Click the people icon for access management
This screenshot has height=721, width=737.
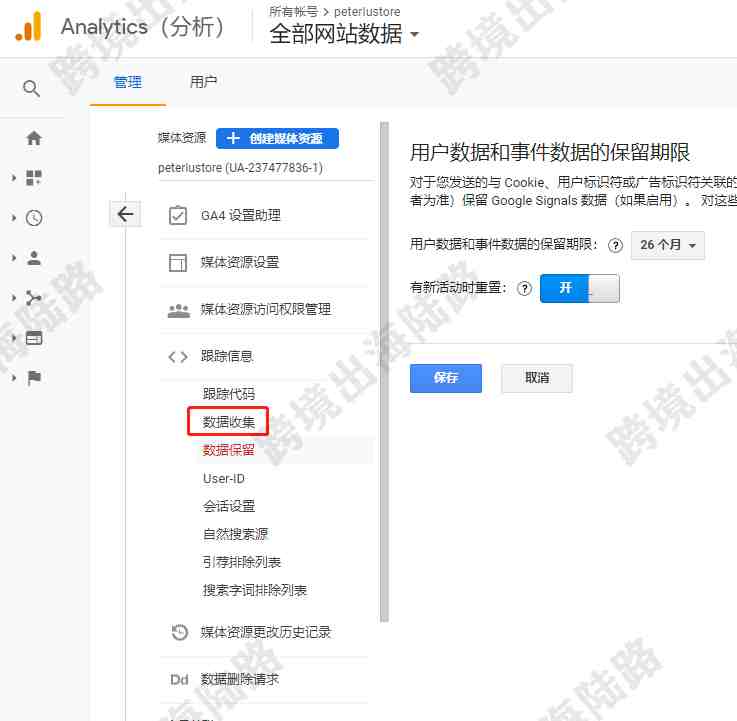[179, 310]
